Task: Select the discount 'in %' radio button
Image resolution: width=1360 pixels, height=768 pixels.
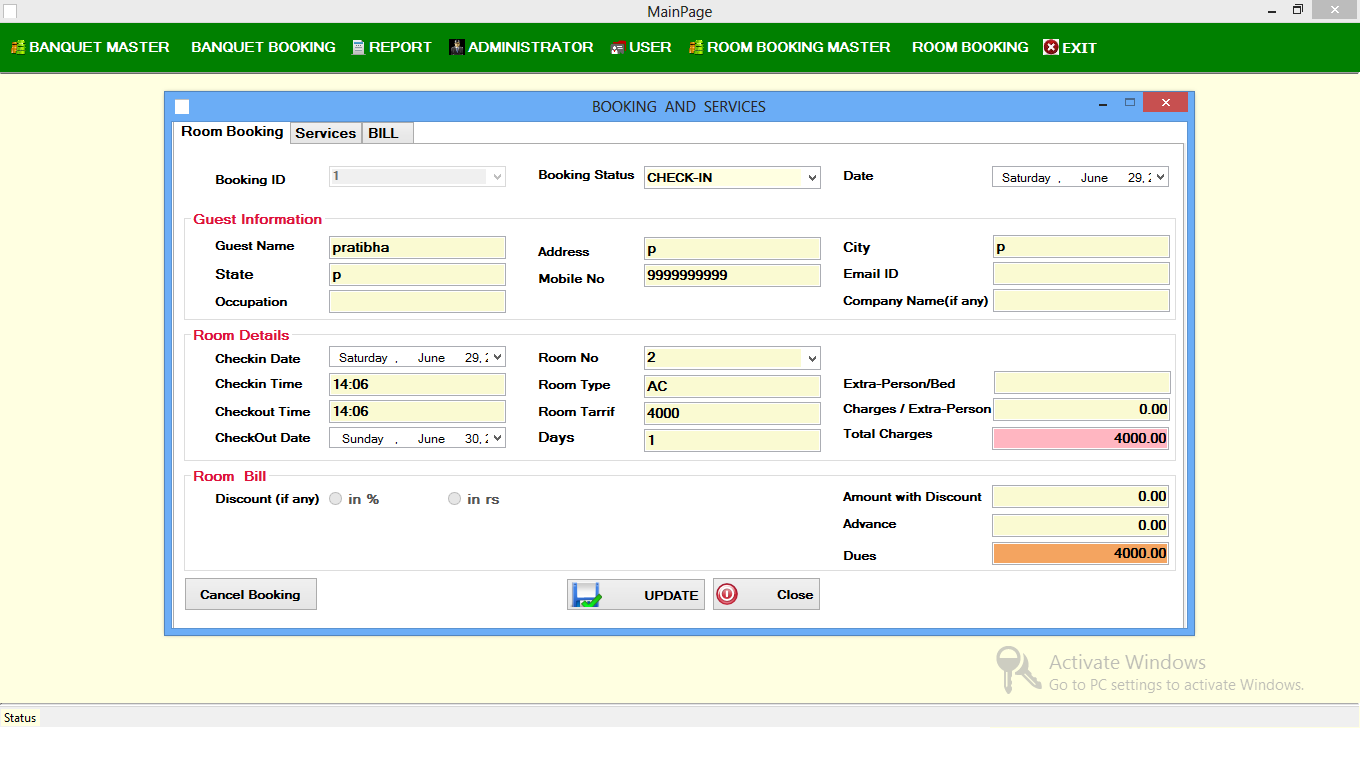Action: point(336,499)
